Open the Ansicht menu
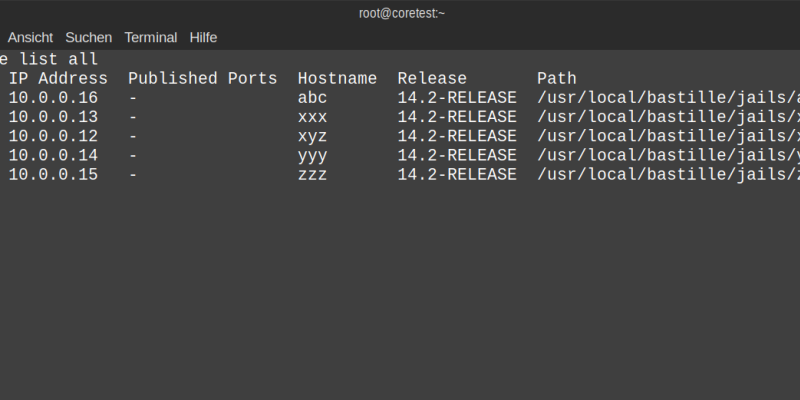Viewport: 800px width, 400px height. [30, 37]
